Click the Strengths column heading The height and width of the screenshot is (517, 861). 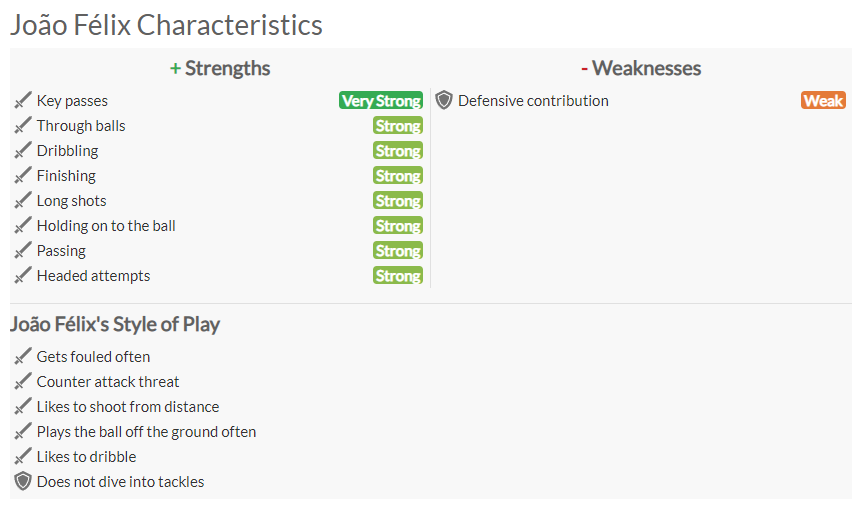[220, 69]
